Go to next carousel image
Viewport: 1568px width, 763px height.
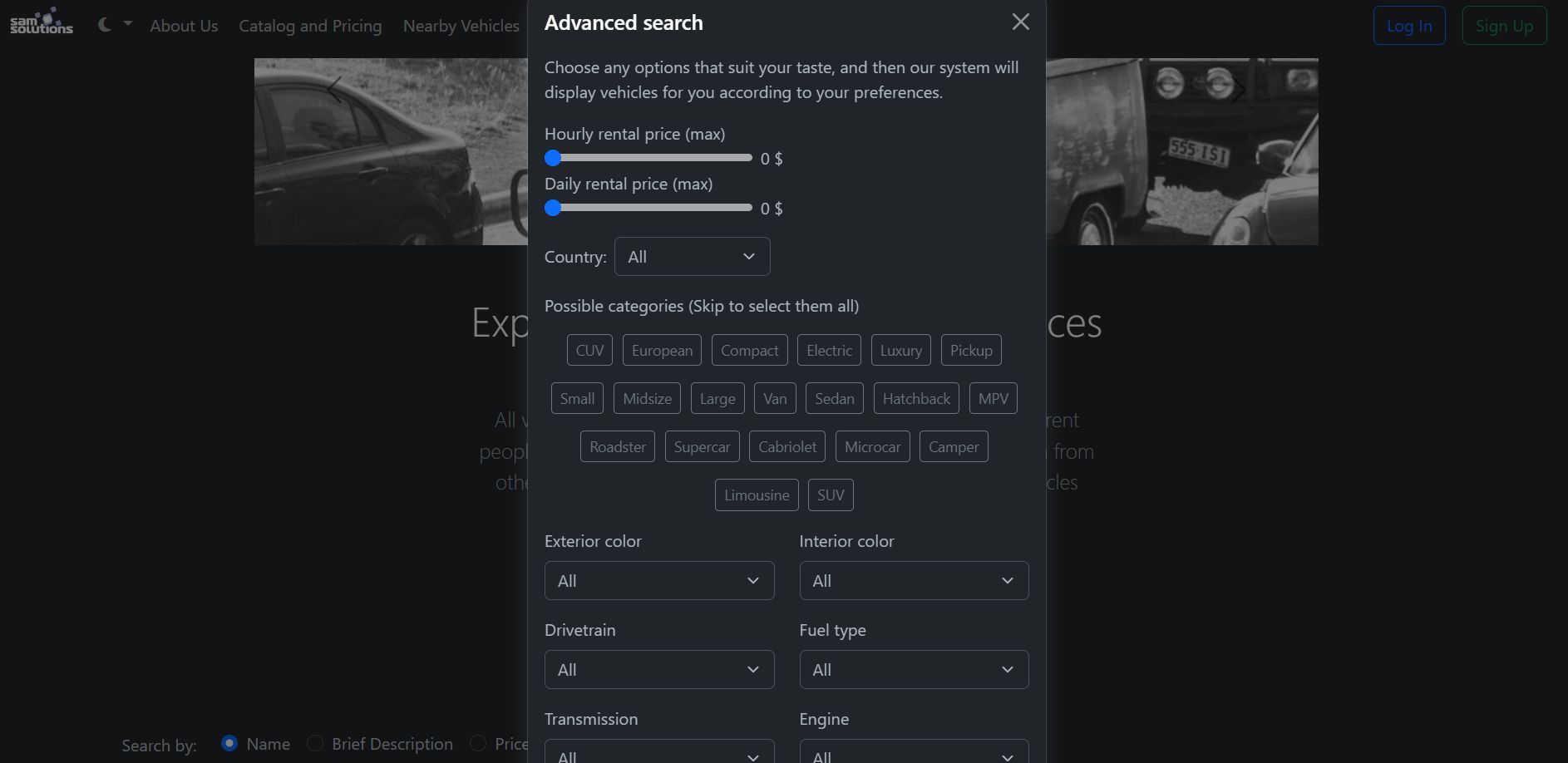coord(1238,90)
